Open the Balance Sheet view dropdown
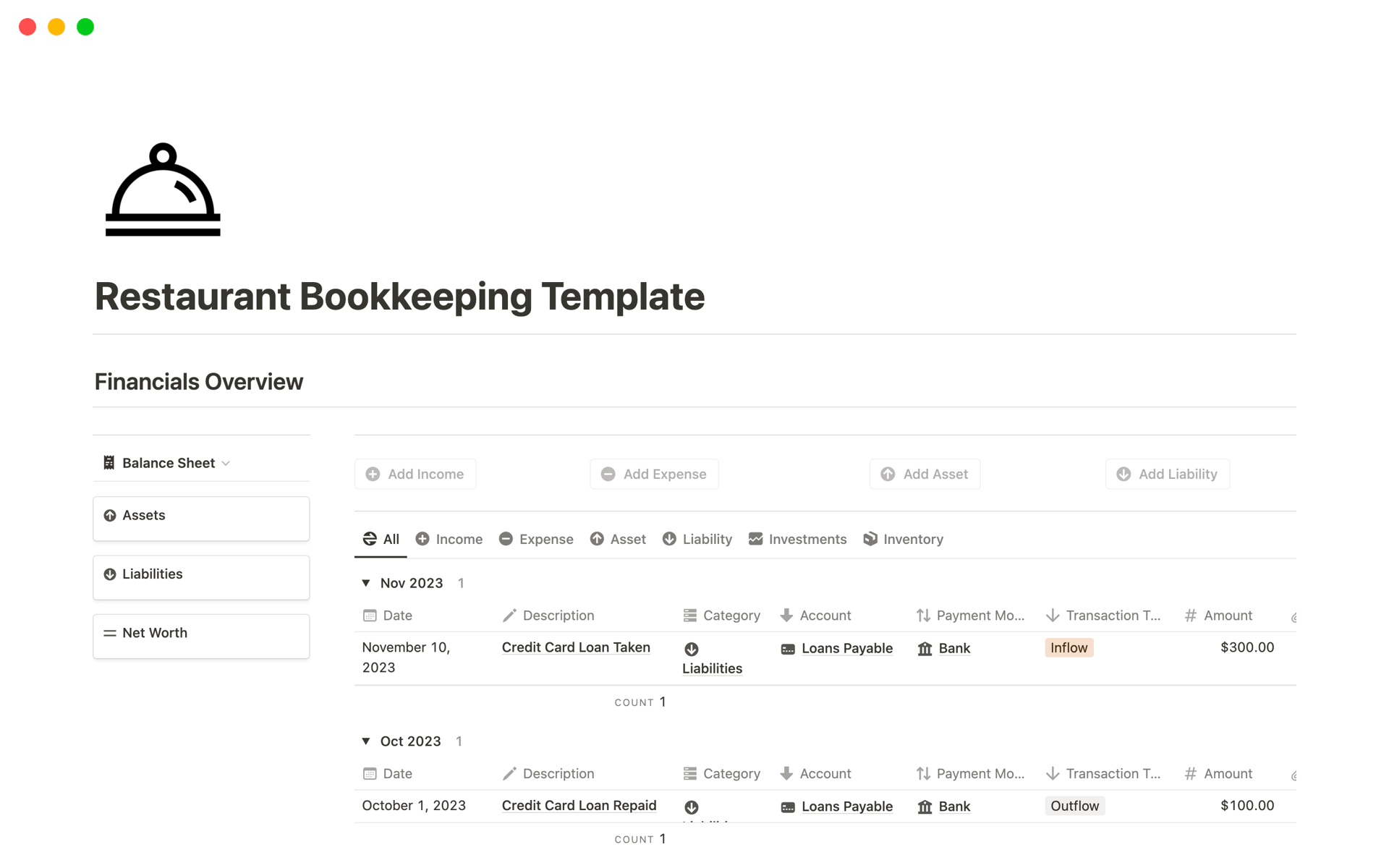 168,463
